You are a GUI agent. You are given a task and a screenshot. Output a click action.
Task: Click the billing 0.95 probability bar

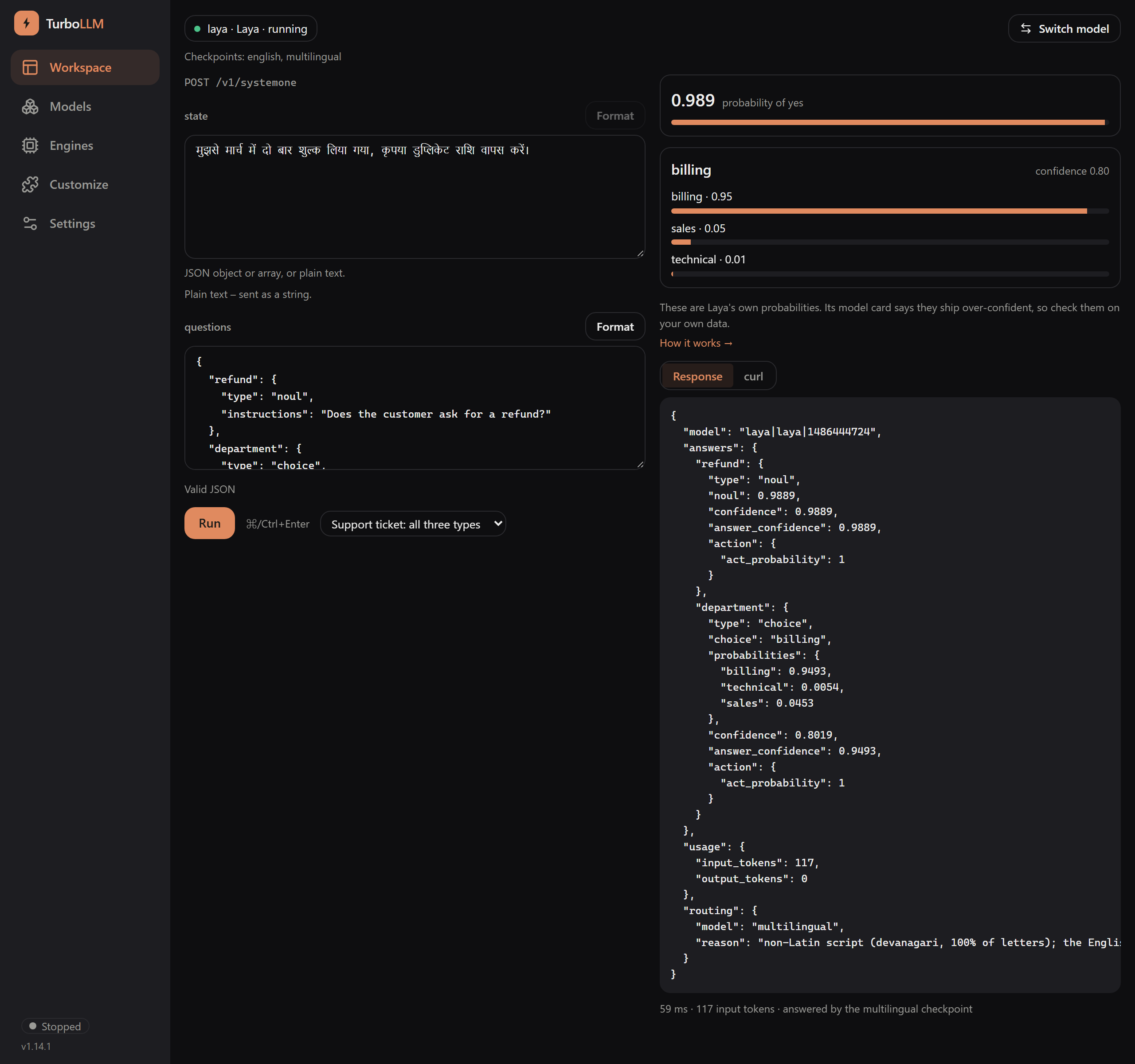click(889, 211)
